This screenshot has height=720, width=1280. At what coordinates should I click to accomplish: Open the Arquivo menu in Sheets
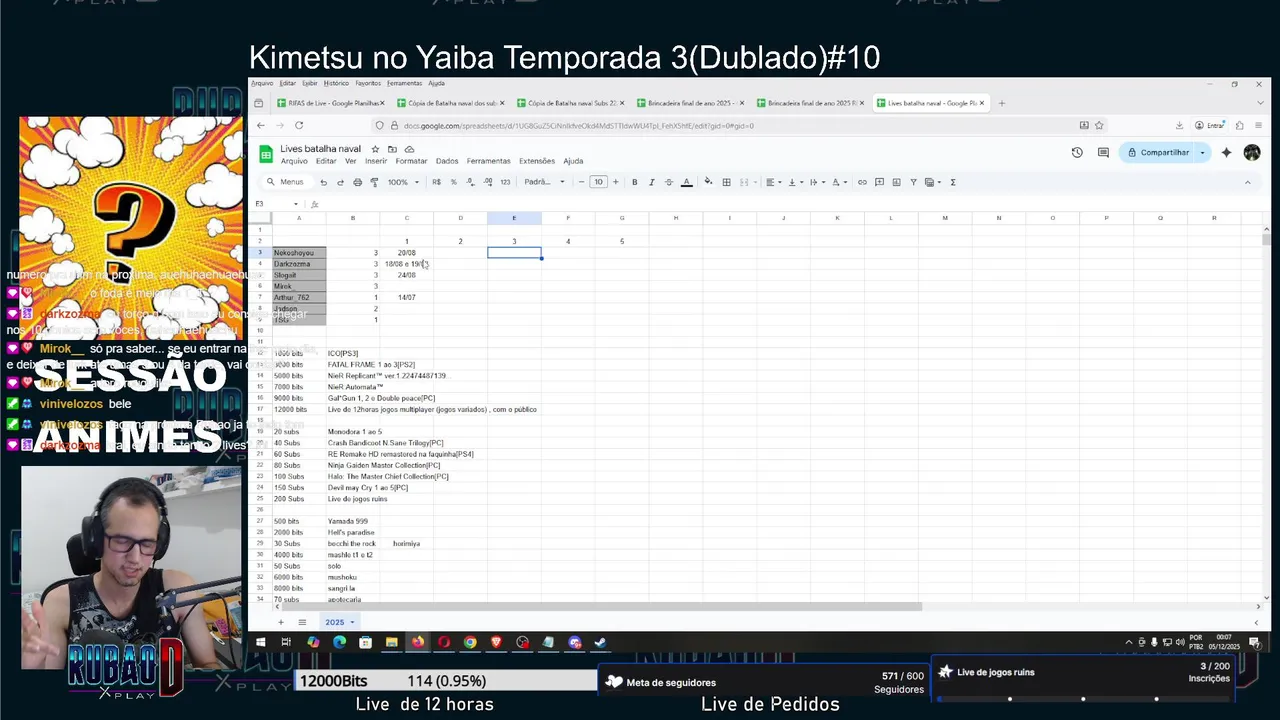click(294, 161)
